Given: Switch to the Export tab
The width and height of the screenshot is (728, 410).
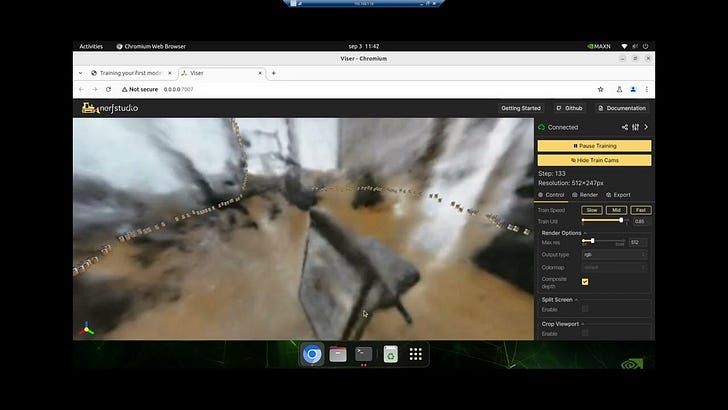Looking at the screenshot, I should point(618,195).
